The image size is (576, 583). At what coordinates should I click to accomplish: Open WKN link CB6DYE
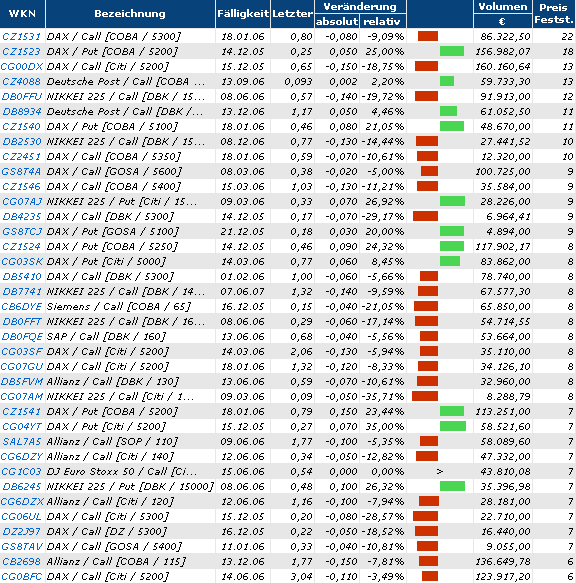22,306
